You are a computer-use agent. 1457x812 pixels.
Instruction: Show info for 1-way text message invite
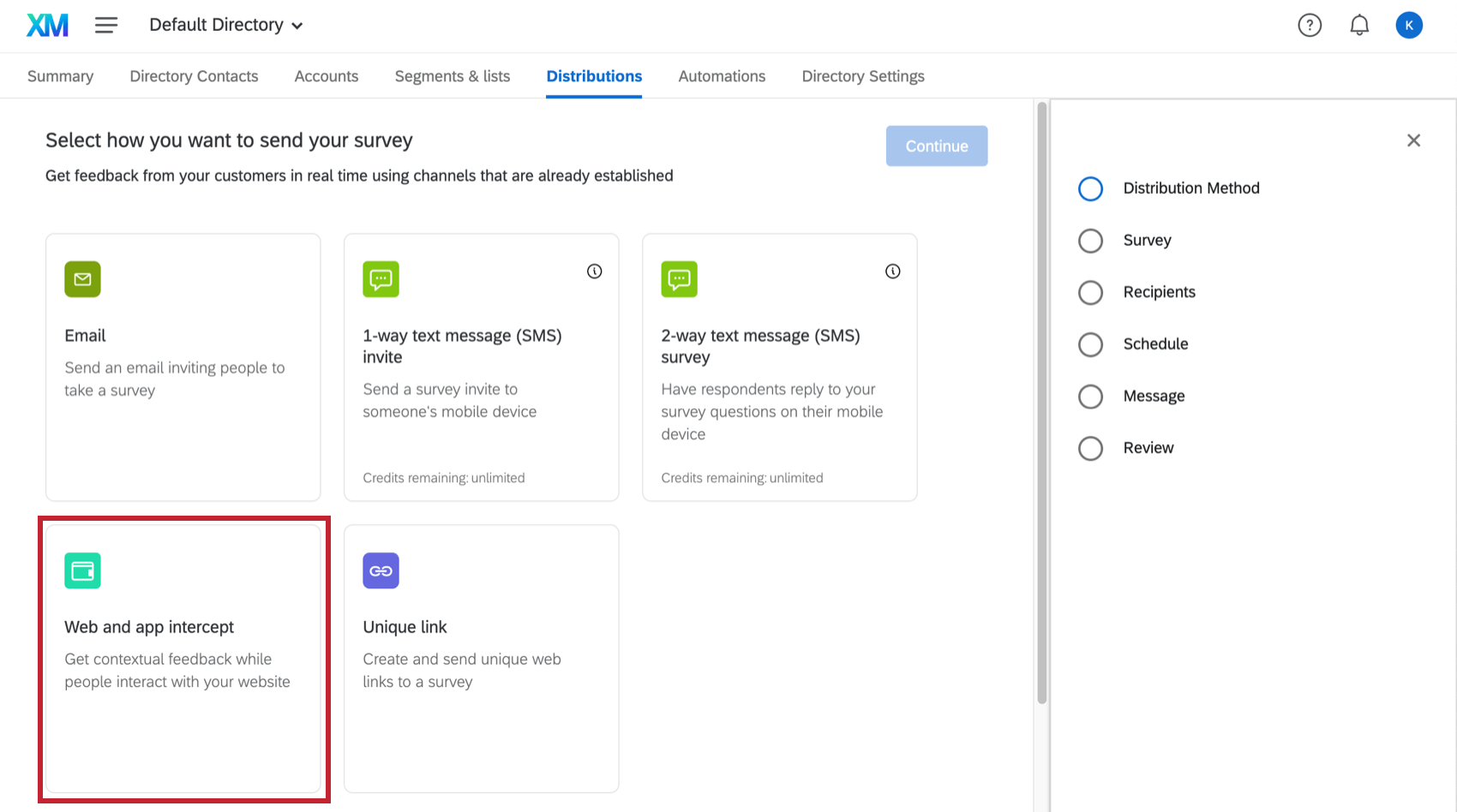tap(594, 272)
